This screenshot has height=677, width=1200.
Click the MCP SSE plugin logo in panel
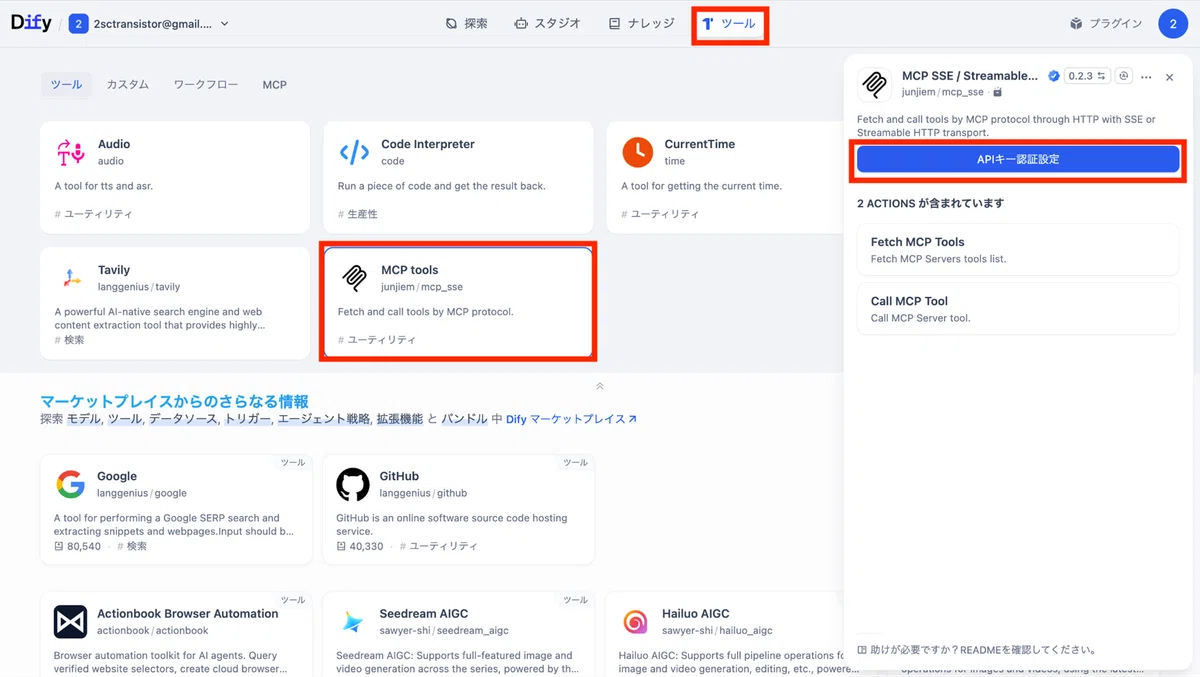875,84
